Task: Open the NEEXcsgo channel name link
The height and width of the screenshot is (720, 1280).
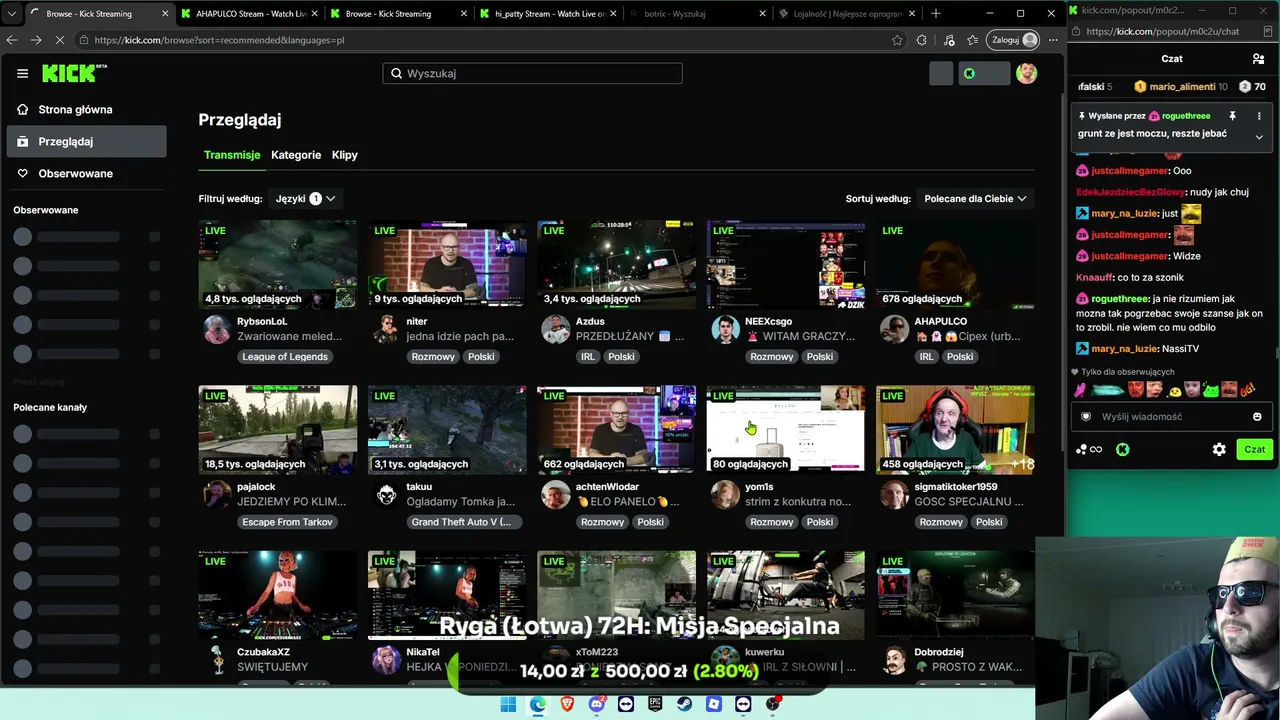Action: tap(768, 321)
